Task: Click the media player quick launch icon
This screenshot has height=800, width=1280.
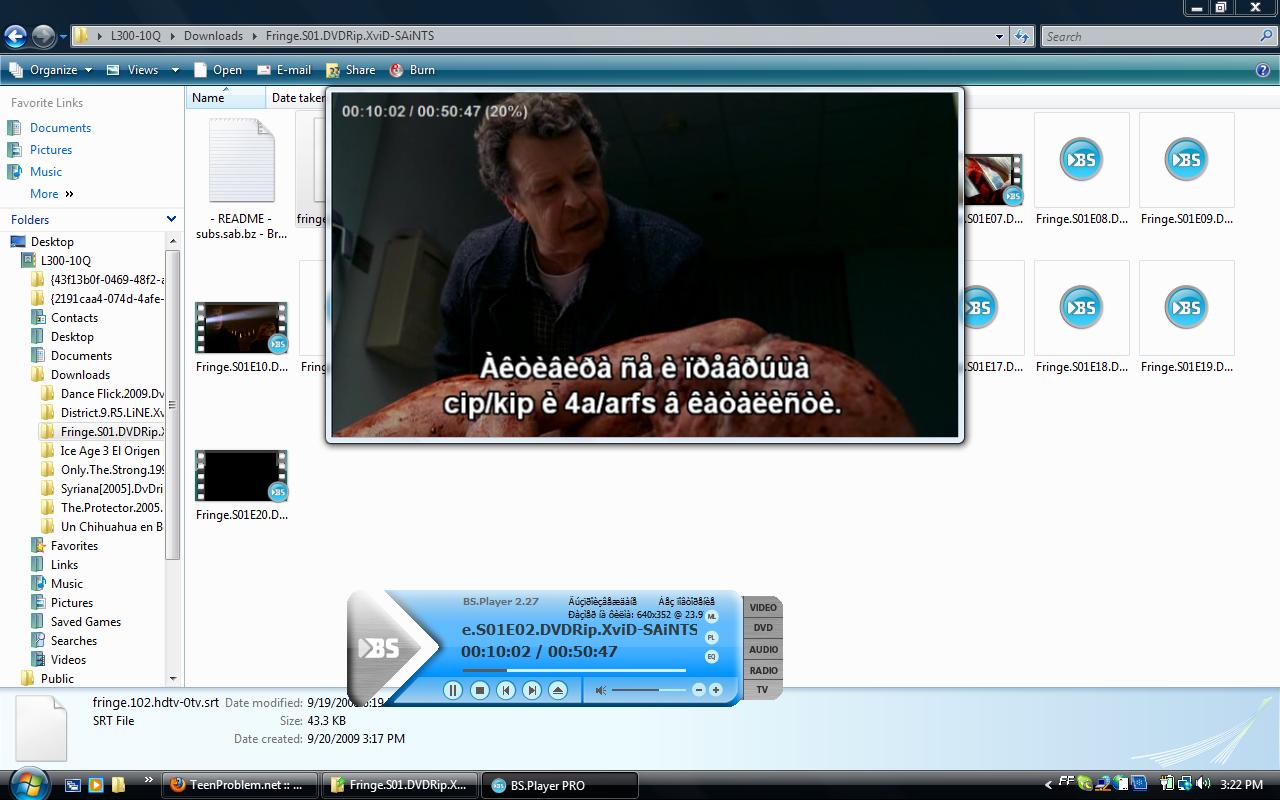Action: pos(96,785)
